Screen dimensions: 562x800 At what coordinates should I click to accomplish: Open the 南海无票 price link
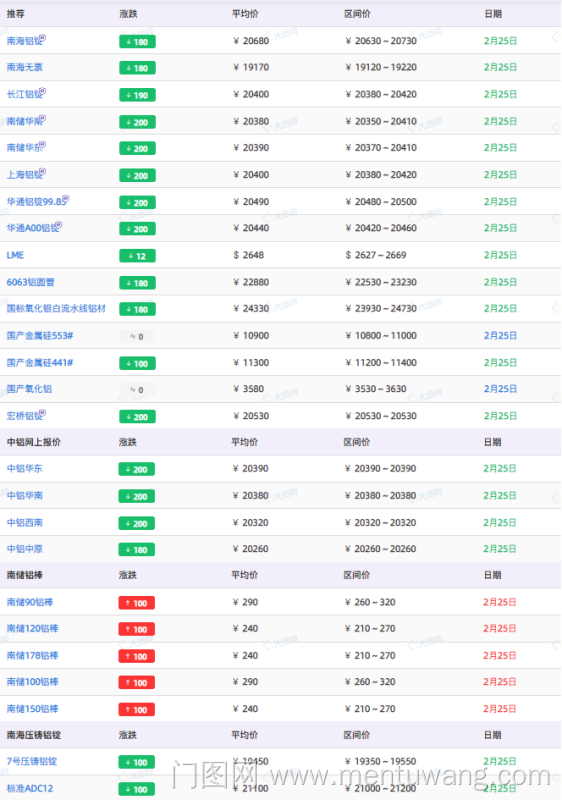click(24, 67)
